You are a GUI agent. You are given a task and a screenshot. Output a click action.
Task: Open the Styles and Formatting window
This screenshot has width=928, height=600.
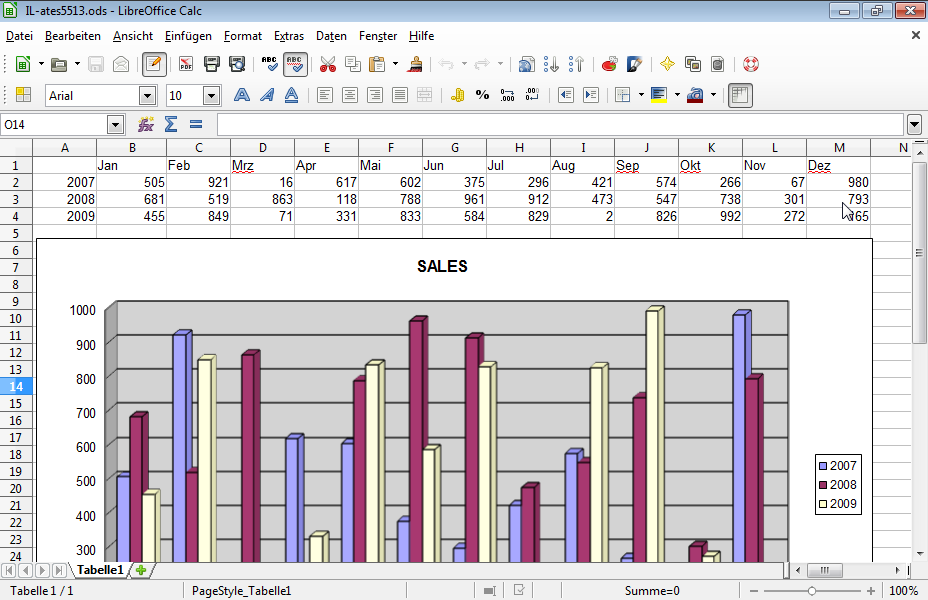click(x=23, y=95)
